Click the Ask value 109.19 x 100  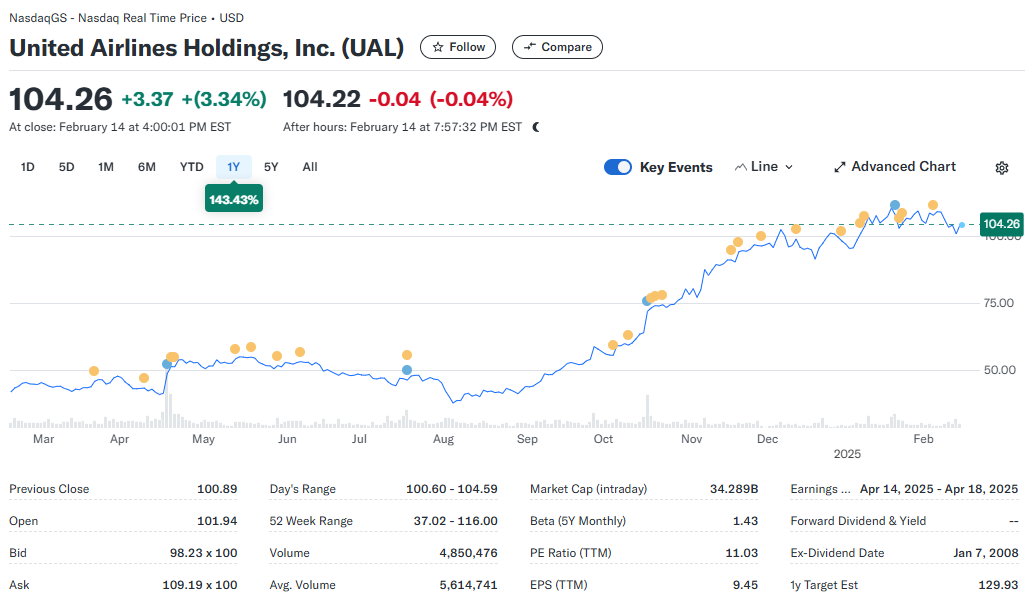tap(199, 585)
